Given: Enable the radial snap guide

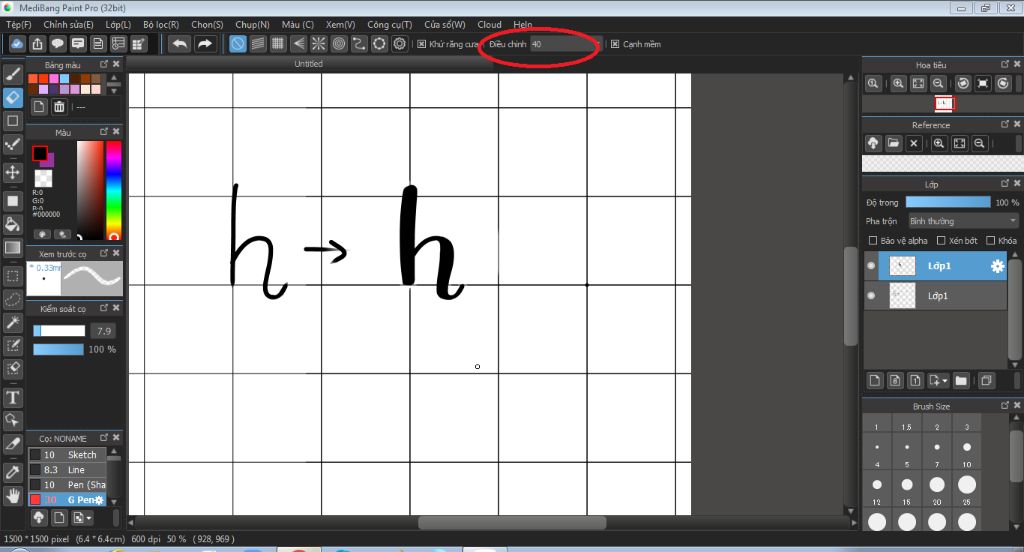Looking at the screenshot, I should tap(319, 44).
